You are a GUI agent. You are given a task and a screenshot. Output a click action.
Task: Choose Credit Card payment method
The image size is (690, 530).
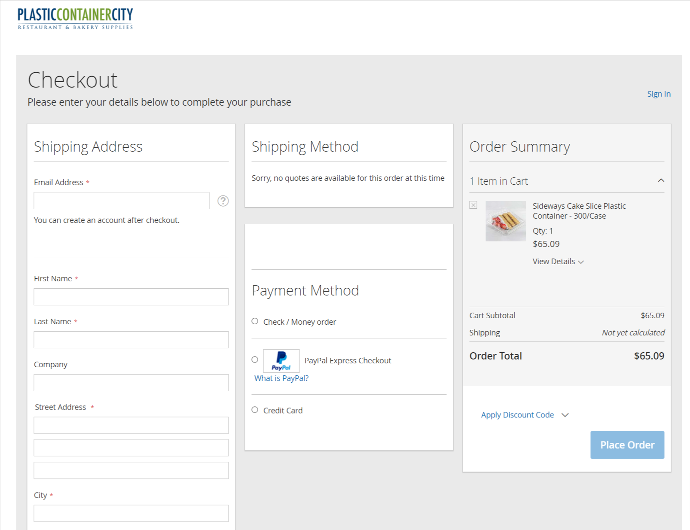[255, 410]
